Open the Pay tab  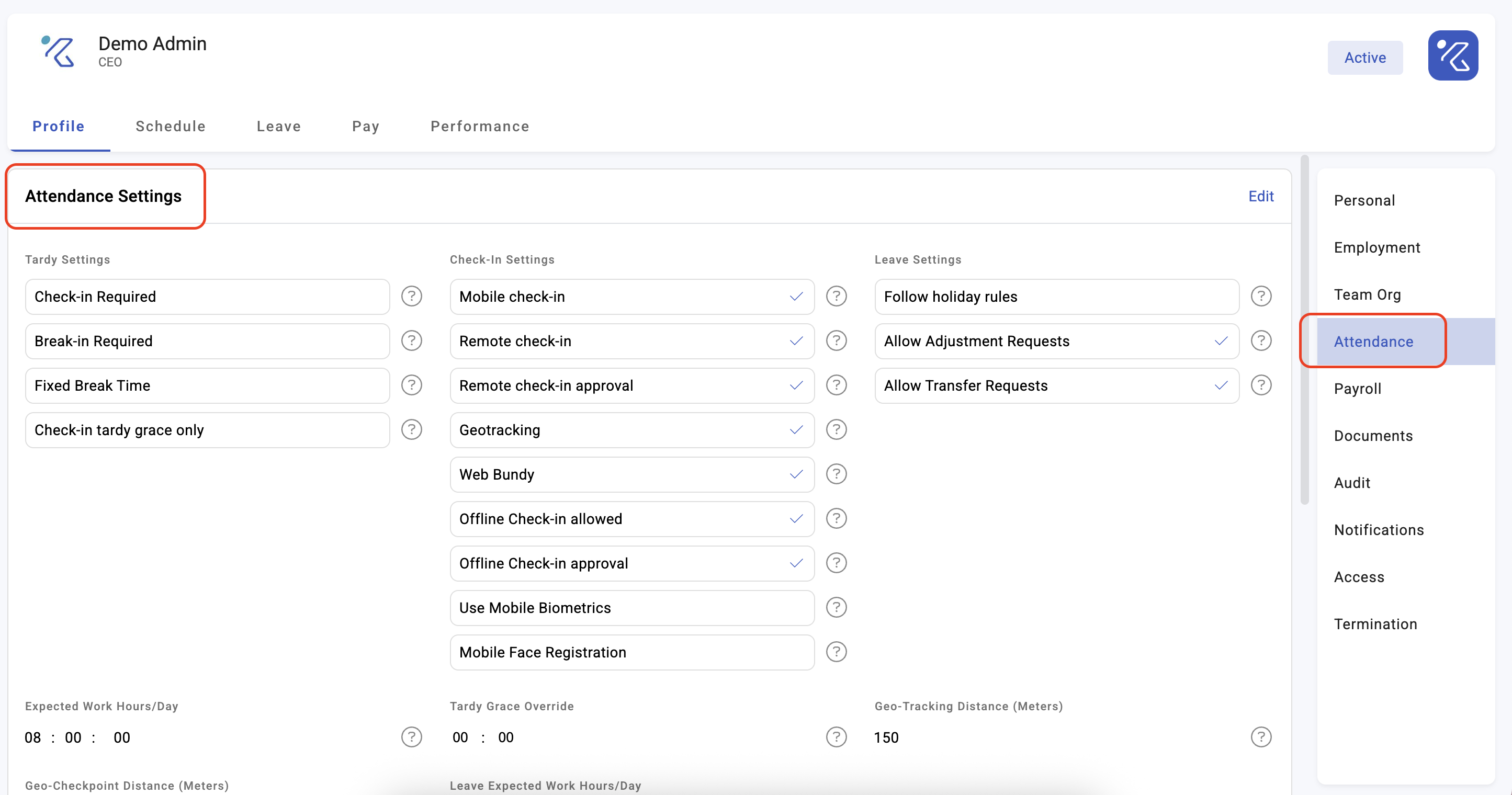(x=366, y=126)
